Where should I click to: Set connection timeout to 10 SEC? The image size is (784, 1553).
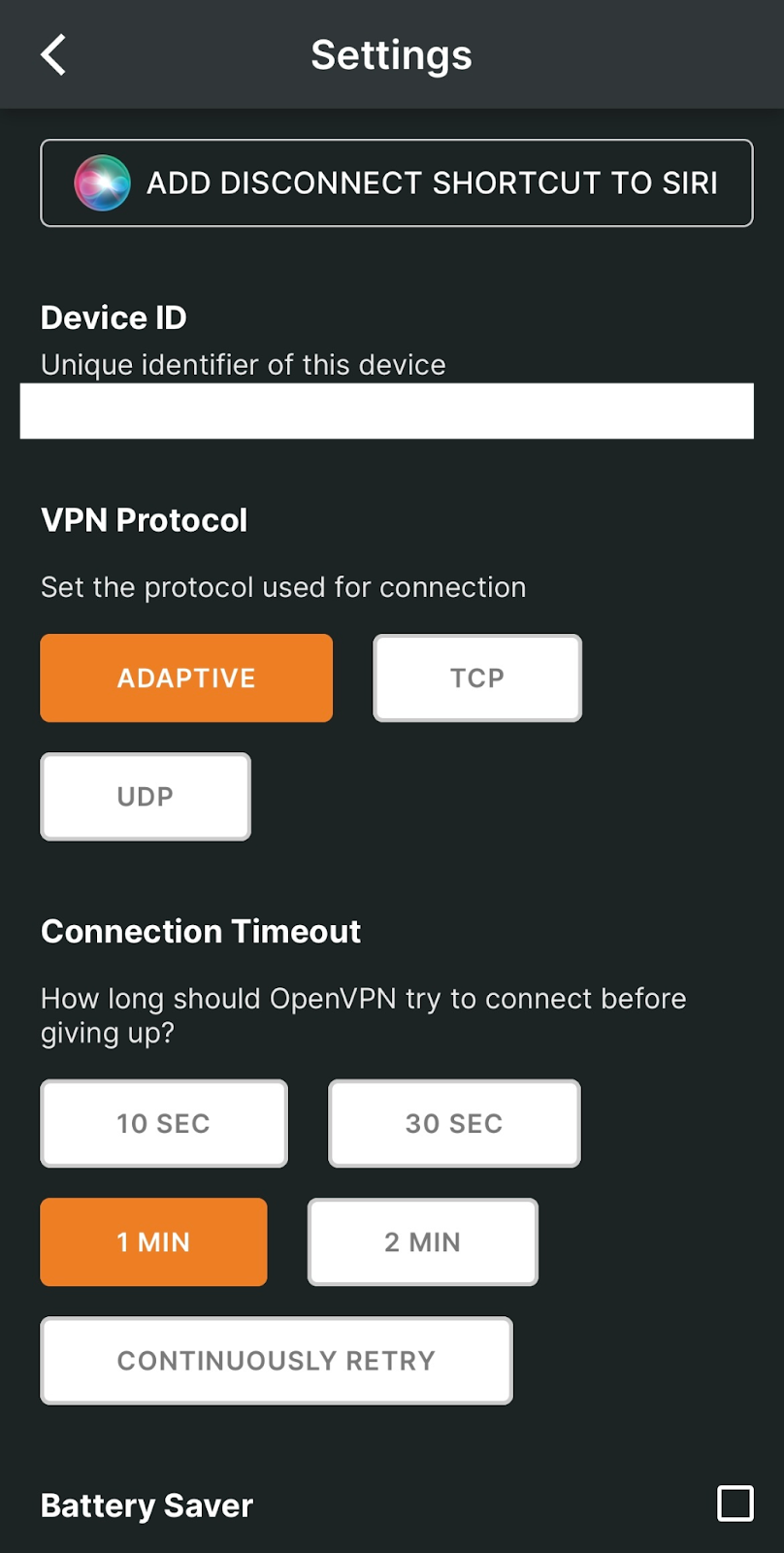pyautogui.click(x=164, y=1124)
